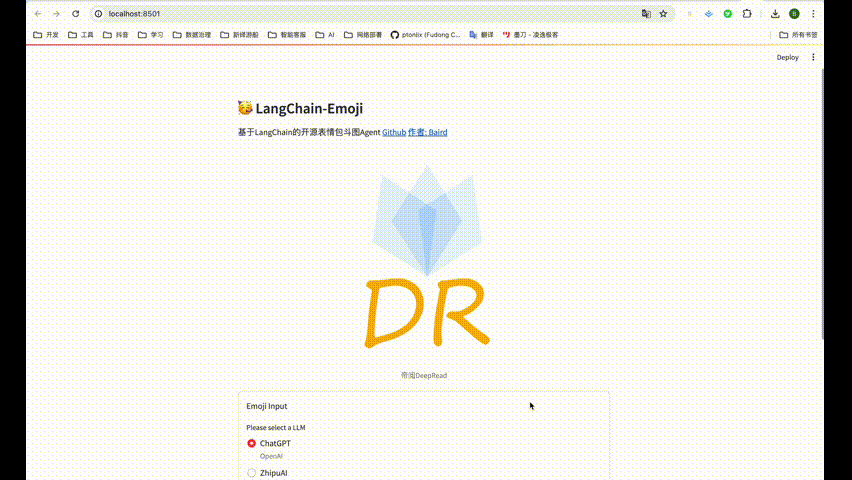Open the 工具 bookmarks folder
The image size is (852, 480).
pos(81,35)
